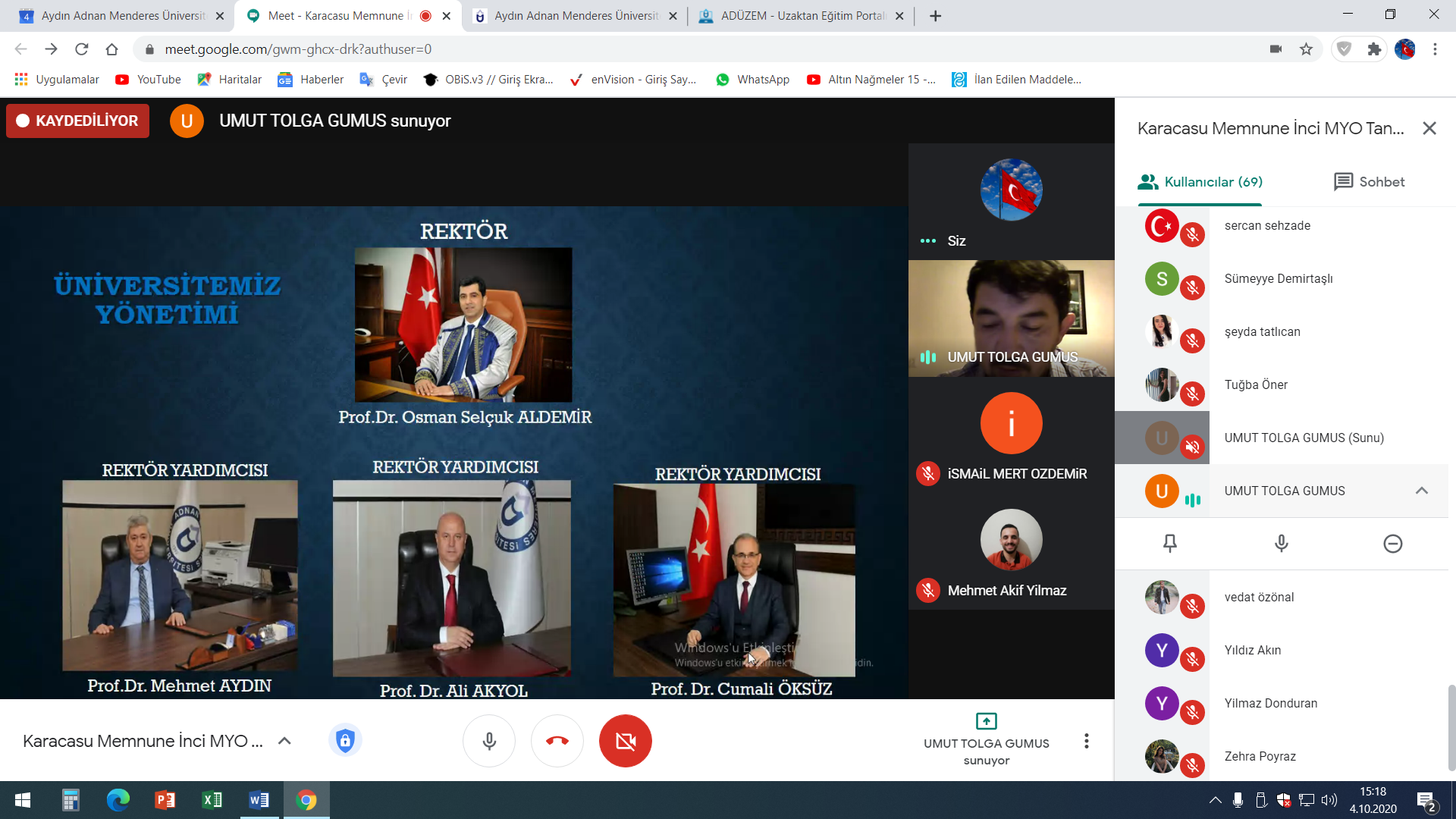Bookmark this page with the star icon
Image resolution: width=1456 pixels, height=819 pixels.
tap(1306, 49)
